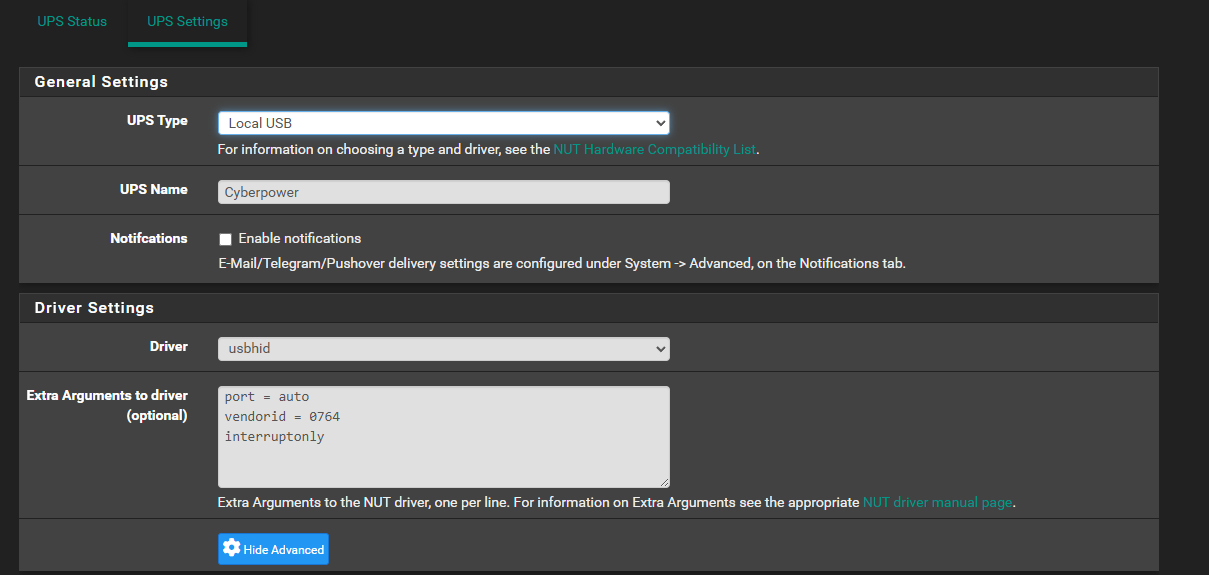The image size is (1209, 575).
Task: Click the 'UPS Name' field label
Action: pos(153,189)
